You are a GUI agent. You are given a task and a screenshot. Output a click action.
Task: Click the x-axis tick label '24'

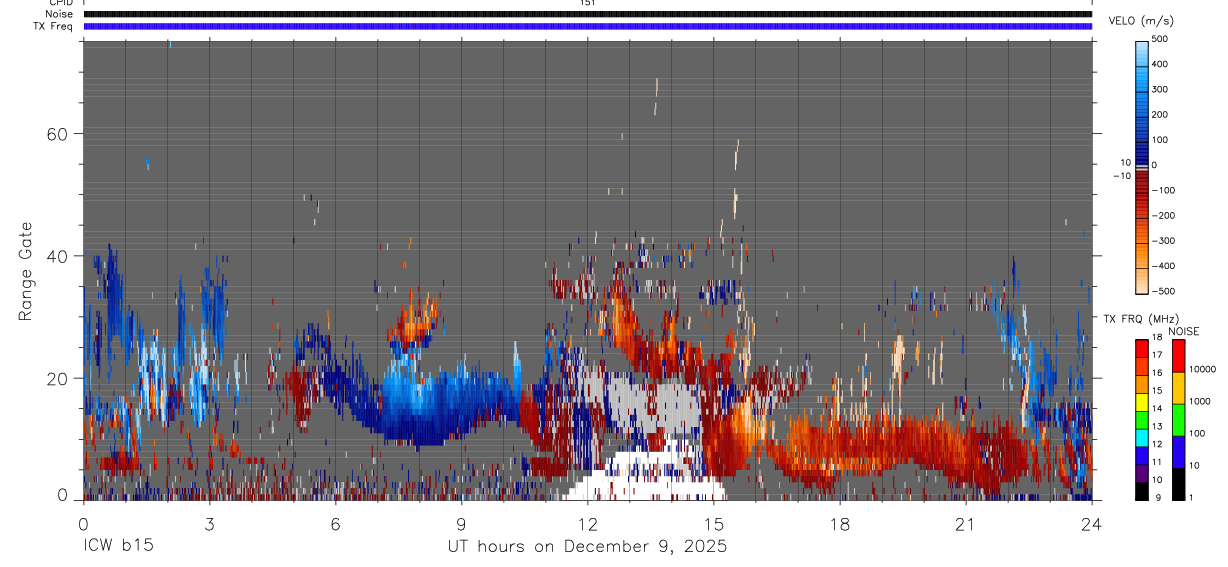[1092, 524]
